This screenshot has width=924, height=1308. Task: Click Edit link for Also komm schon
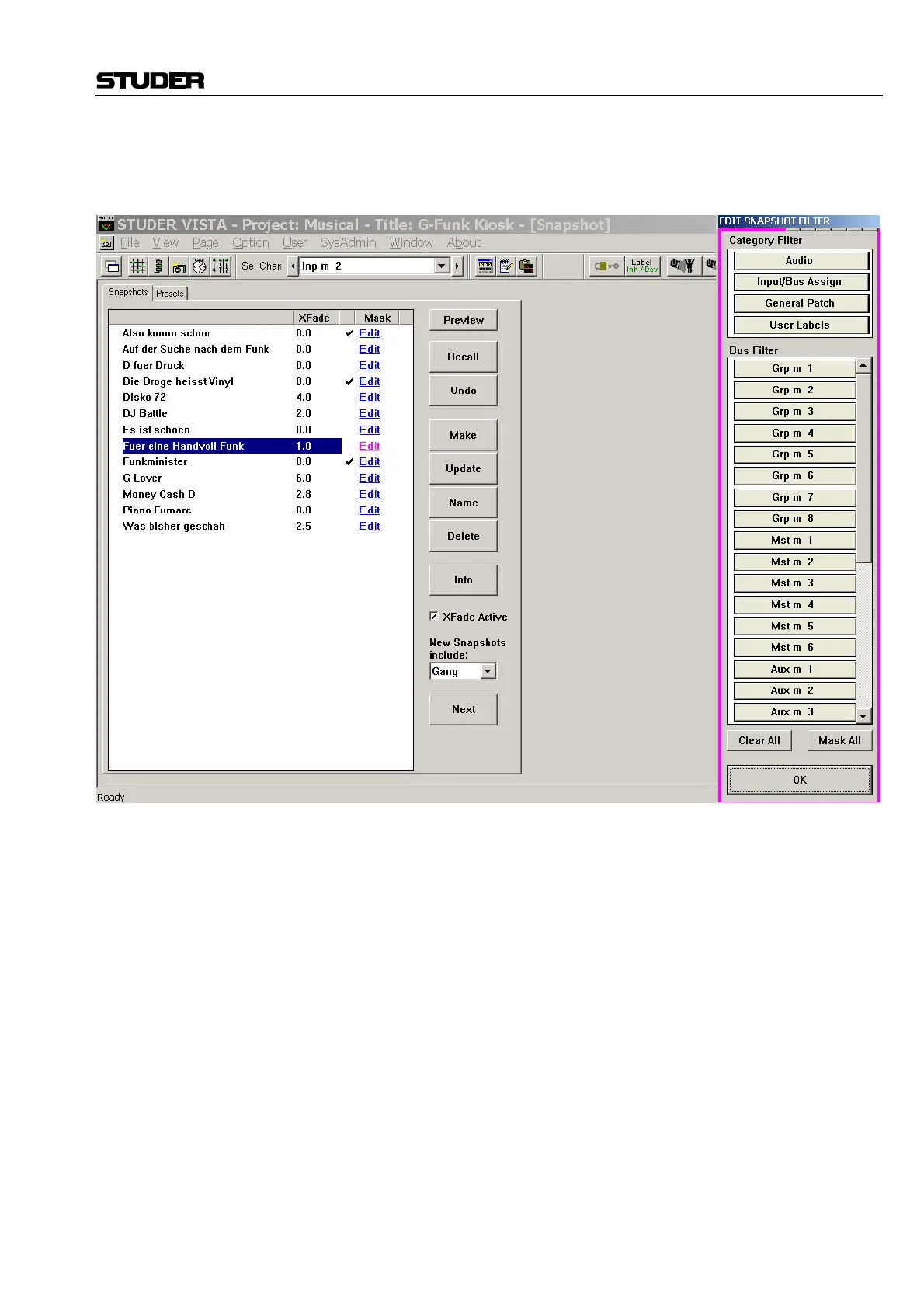370,333
